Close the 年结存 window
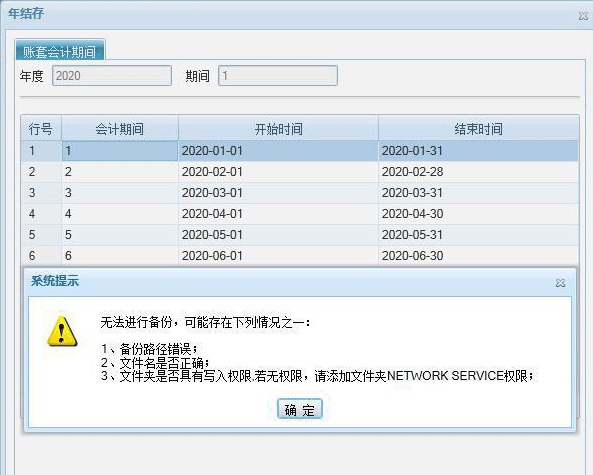Screen dimensions: 593x475 point(584,16)
